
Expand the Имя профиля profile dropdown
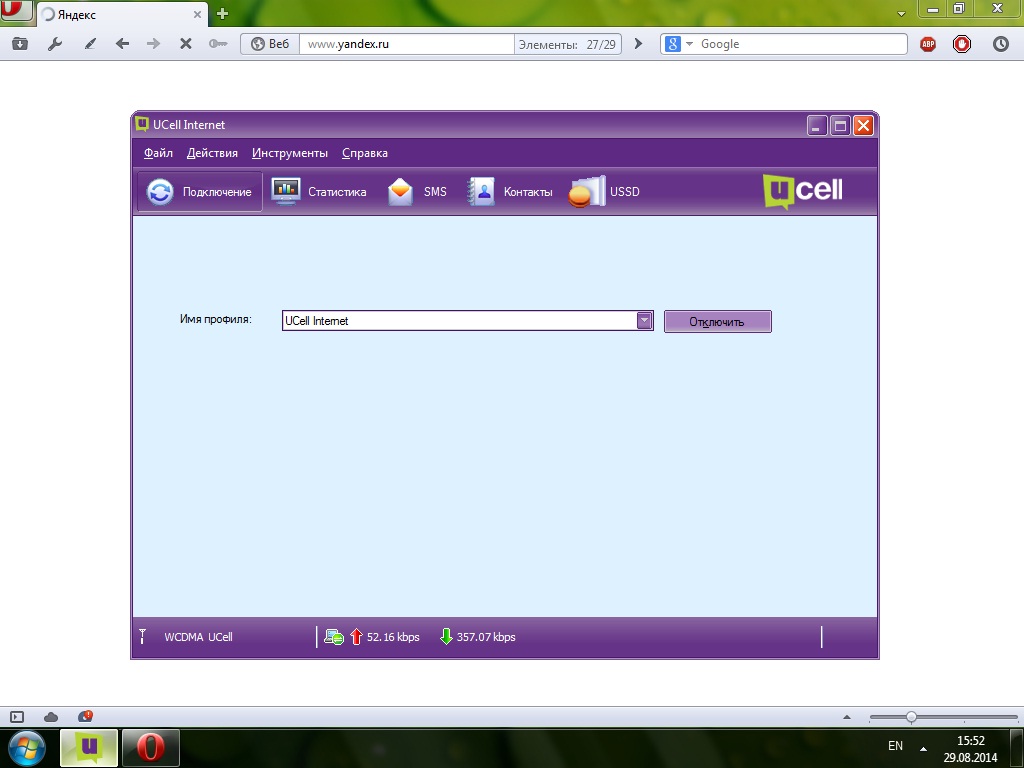645,321
